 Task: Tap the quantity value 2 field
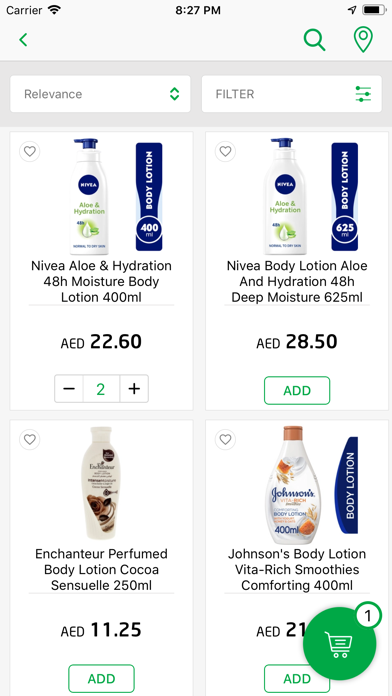click(101, 389)
